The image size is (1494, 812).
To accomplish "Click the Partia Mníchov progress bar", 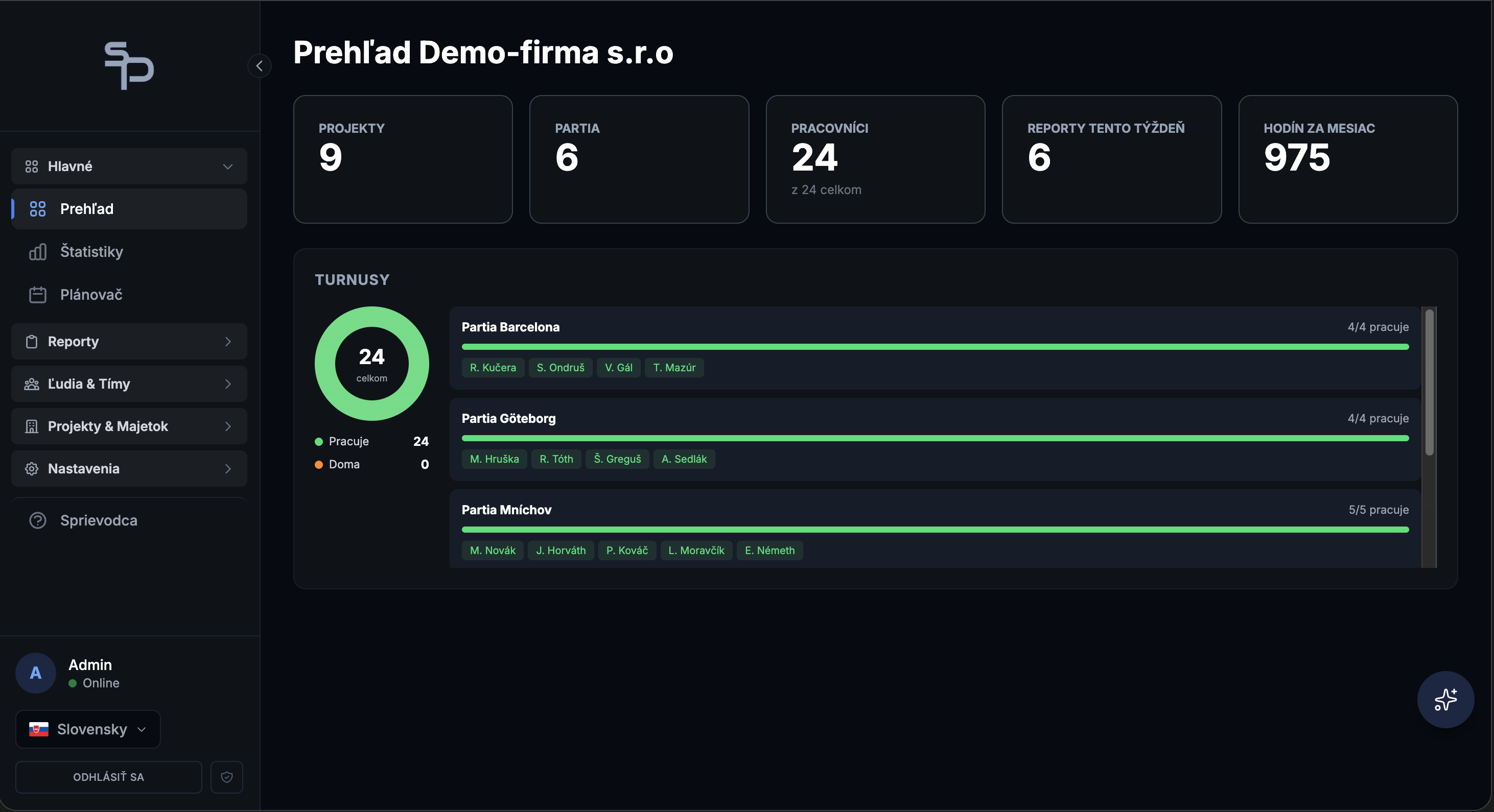I will [935, 530].
